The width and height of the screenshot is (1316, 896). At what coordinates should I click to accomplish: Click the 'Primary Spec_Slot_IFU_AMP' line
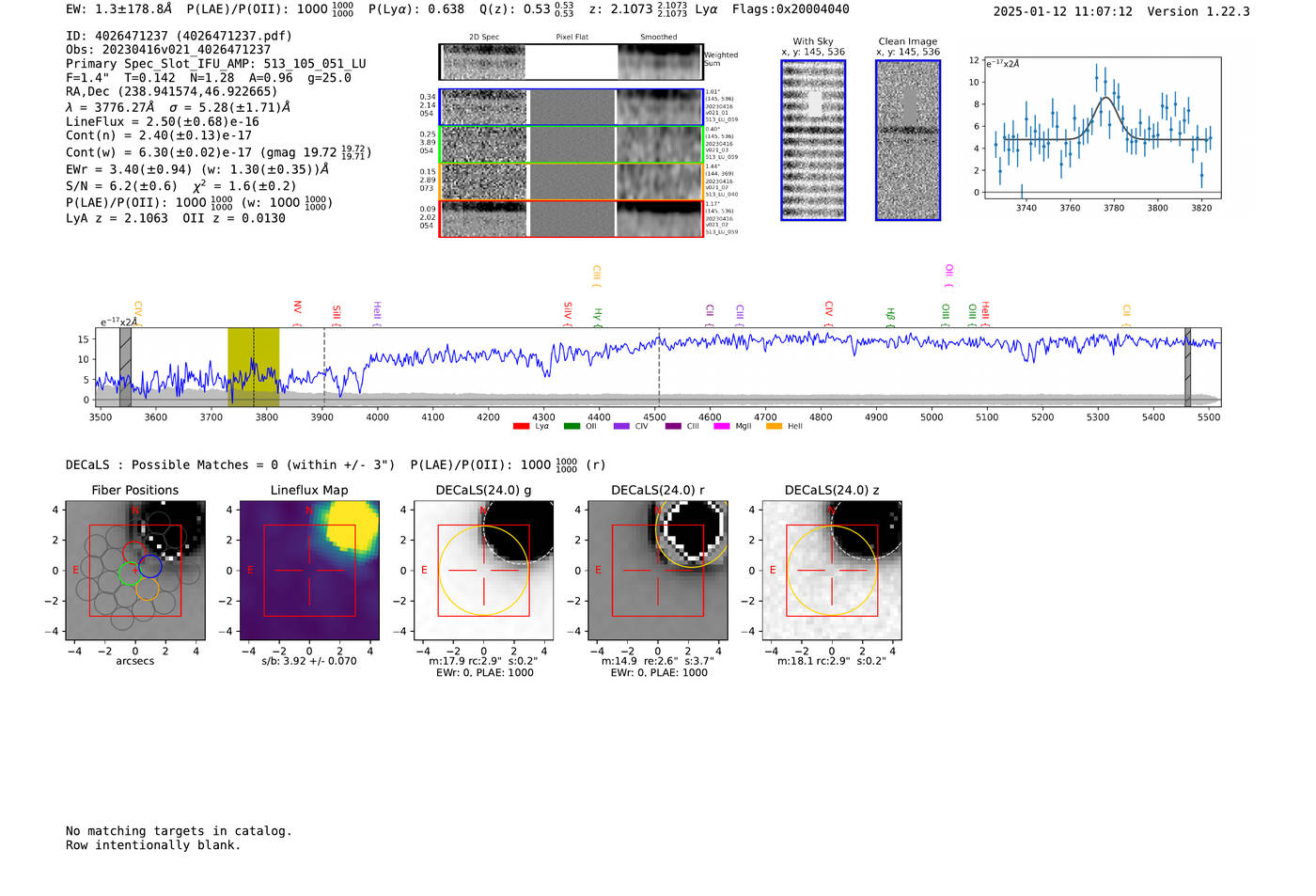tap(216, 64)
